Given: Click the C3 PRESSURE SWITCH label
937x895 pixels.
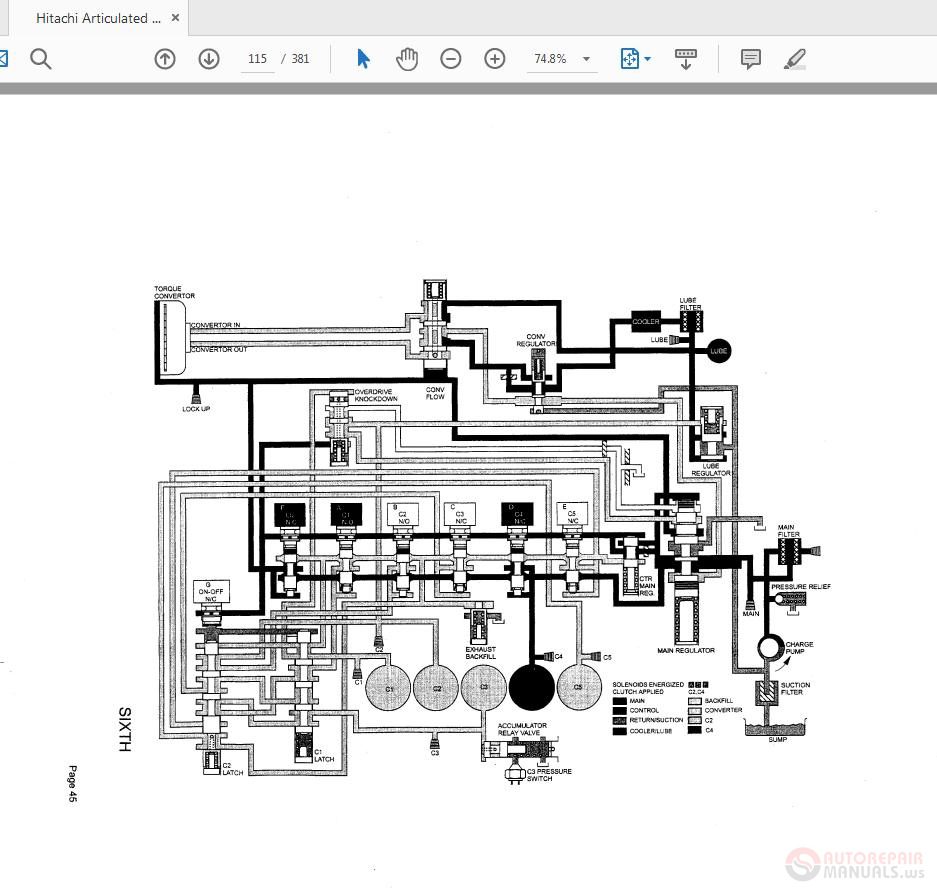Looking at the screenshot, I should 549,775.
